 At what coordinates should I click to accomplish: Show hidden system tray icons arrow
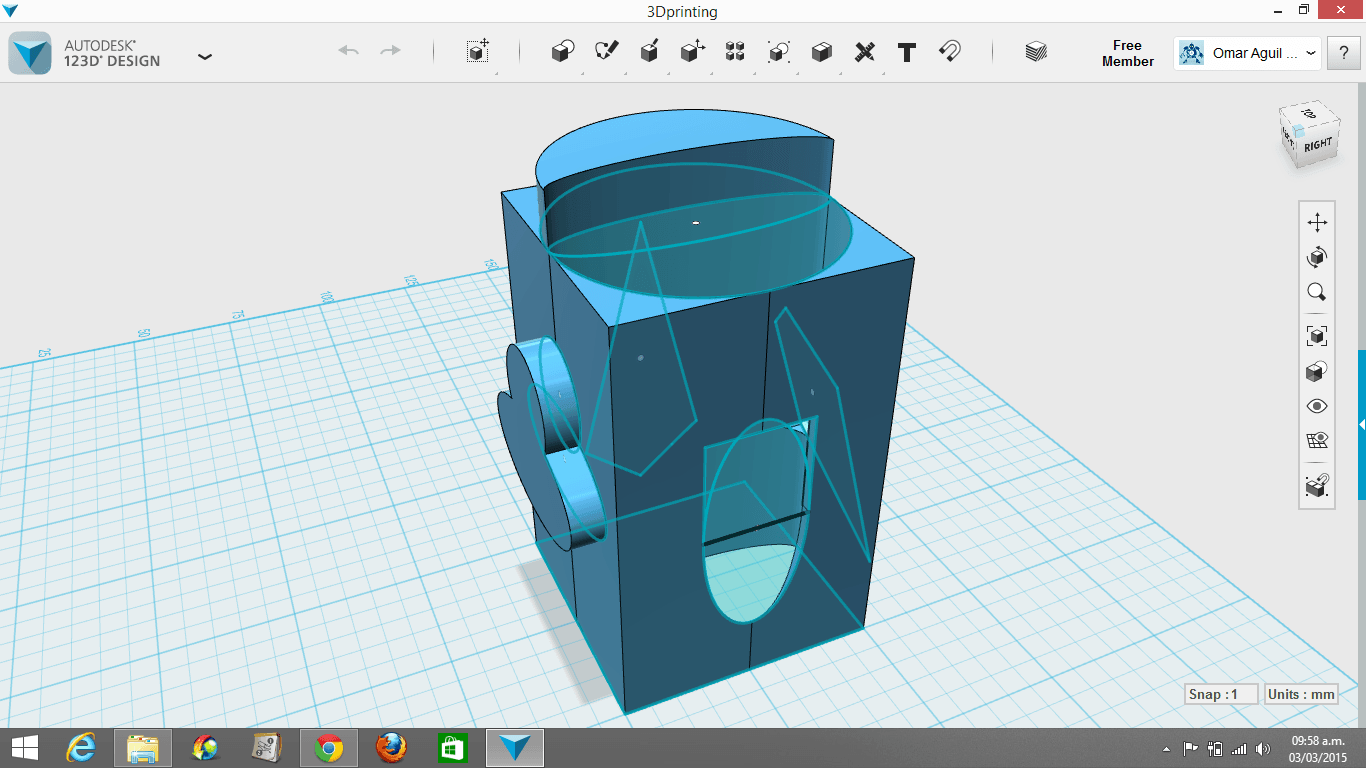1167,748
